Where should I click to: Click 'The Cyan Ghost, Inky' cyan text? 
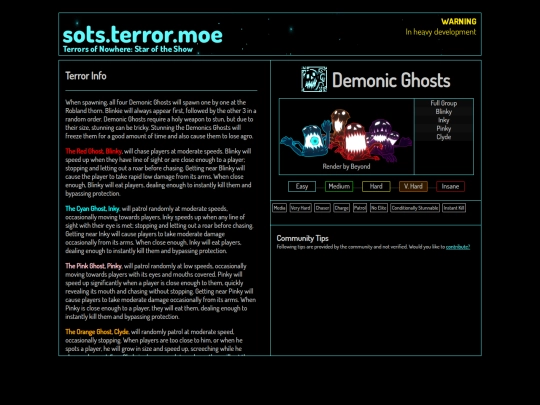tap(92, 209)
